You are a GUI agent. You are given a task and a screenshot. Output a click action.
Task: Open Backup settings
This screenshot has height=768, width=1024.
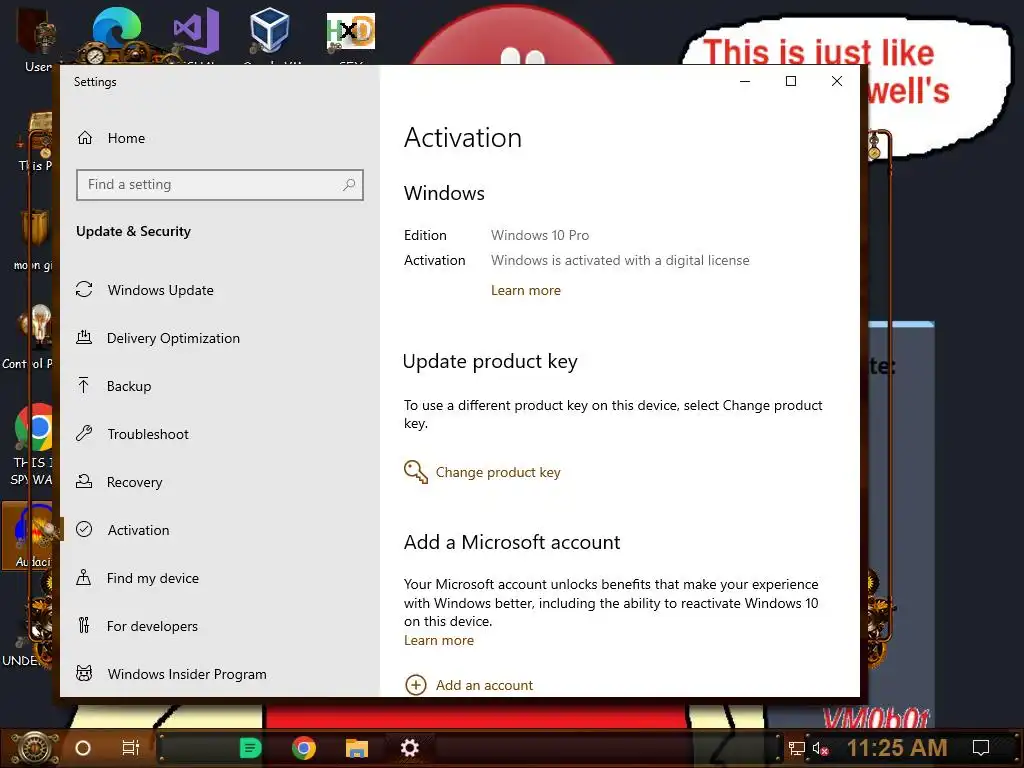tap(129, 386)
